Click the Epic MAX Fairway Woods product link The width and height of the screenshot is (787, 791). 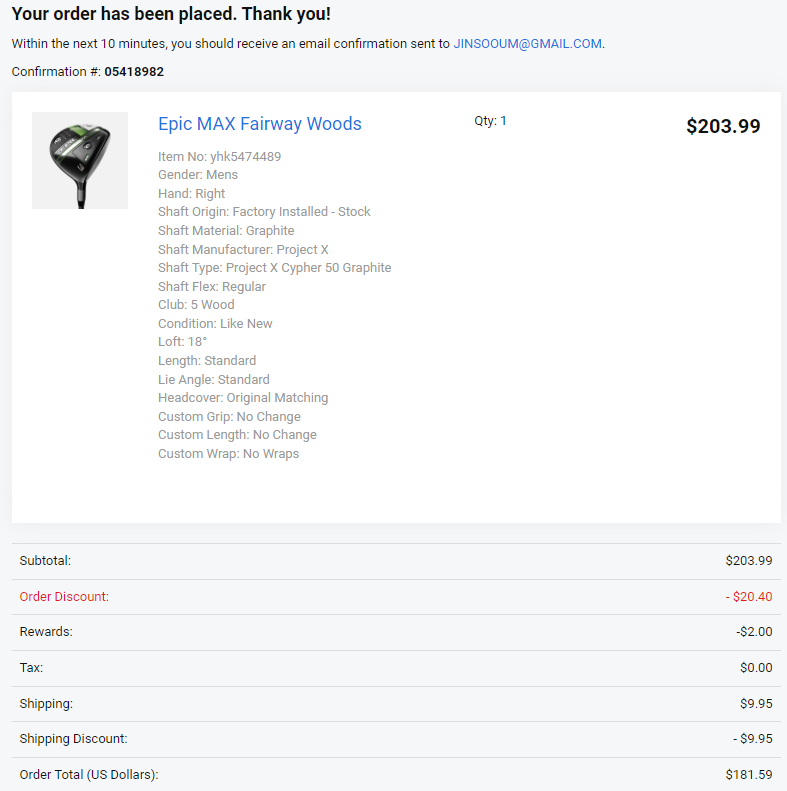click(260, 124)
